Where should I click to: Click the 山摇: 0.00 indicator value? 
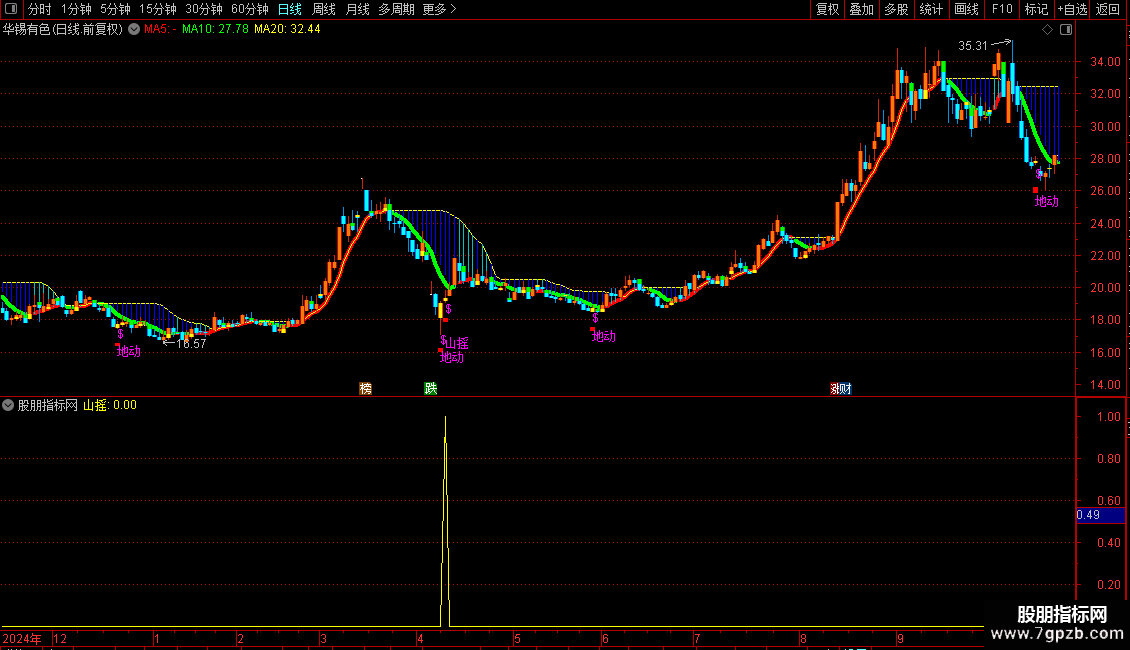[110, 405]
